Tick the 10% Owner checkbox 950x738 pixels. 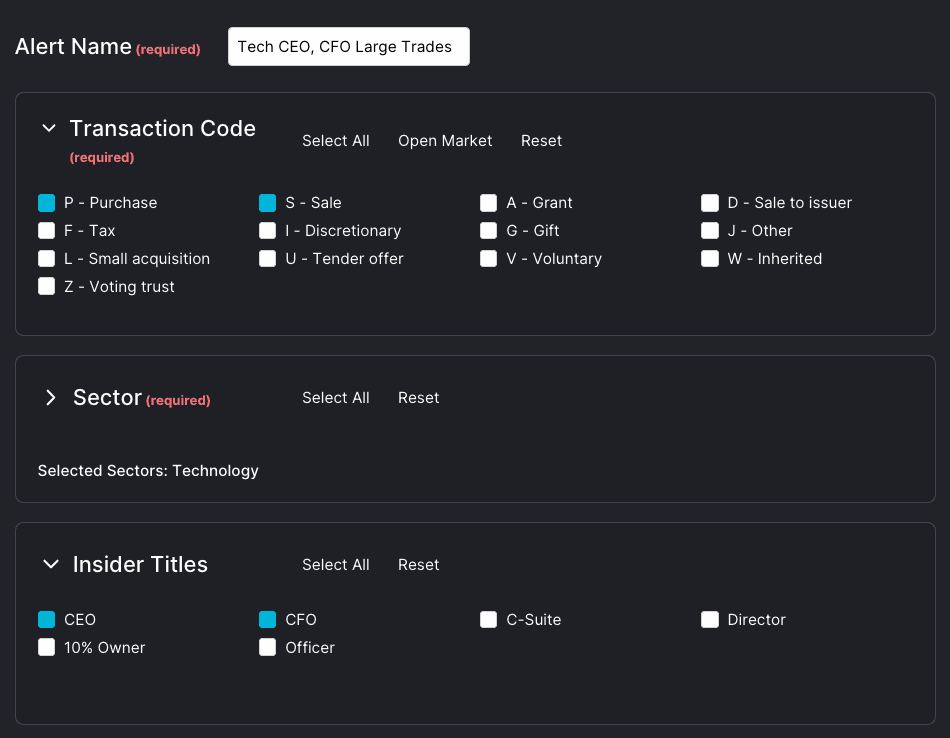pos(47,648)
